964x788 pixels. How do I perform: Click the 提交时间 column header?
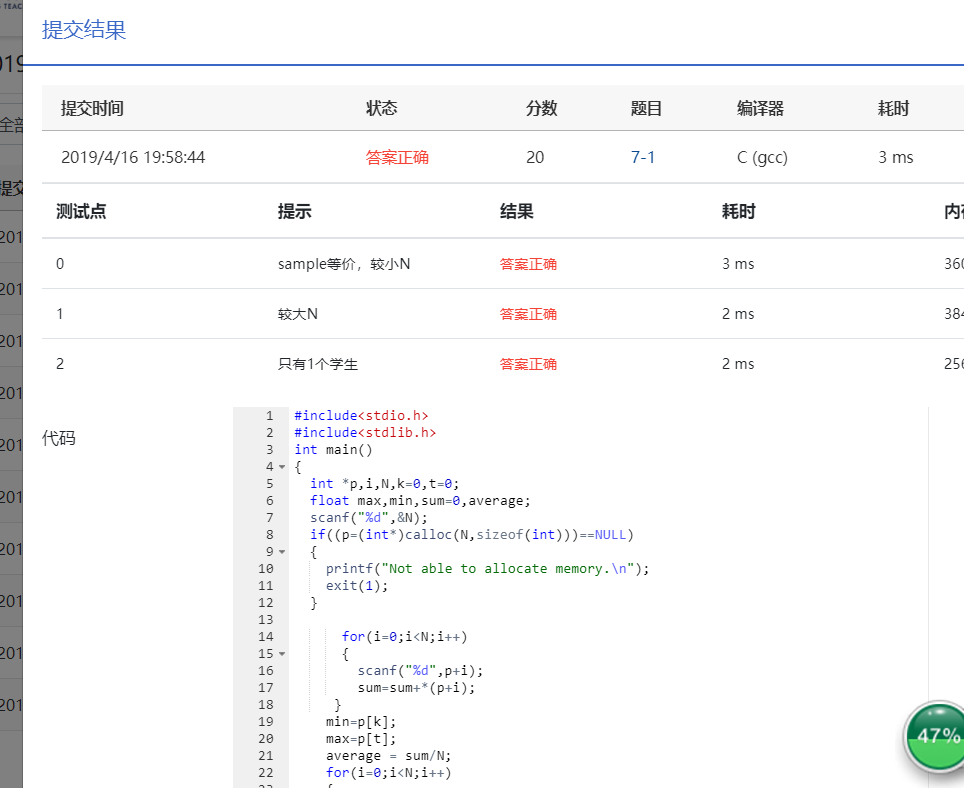(92, 108)
